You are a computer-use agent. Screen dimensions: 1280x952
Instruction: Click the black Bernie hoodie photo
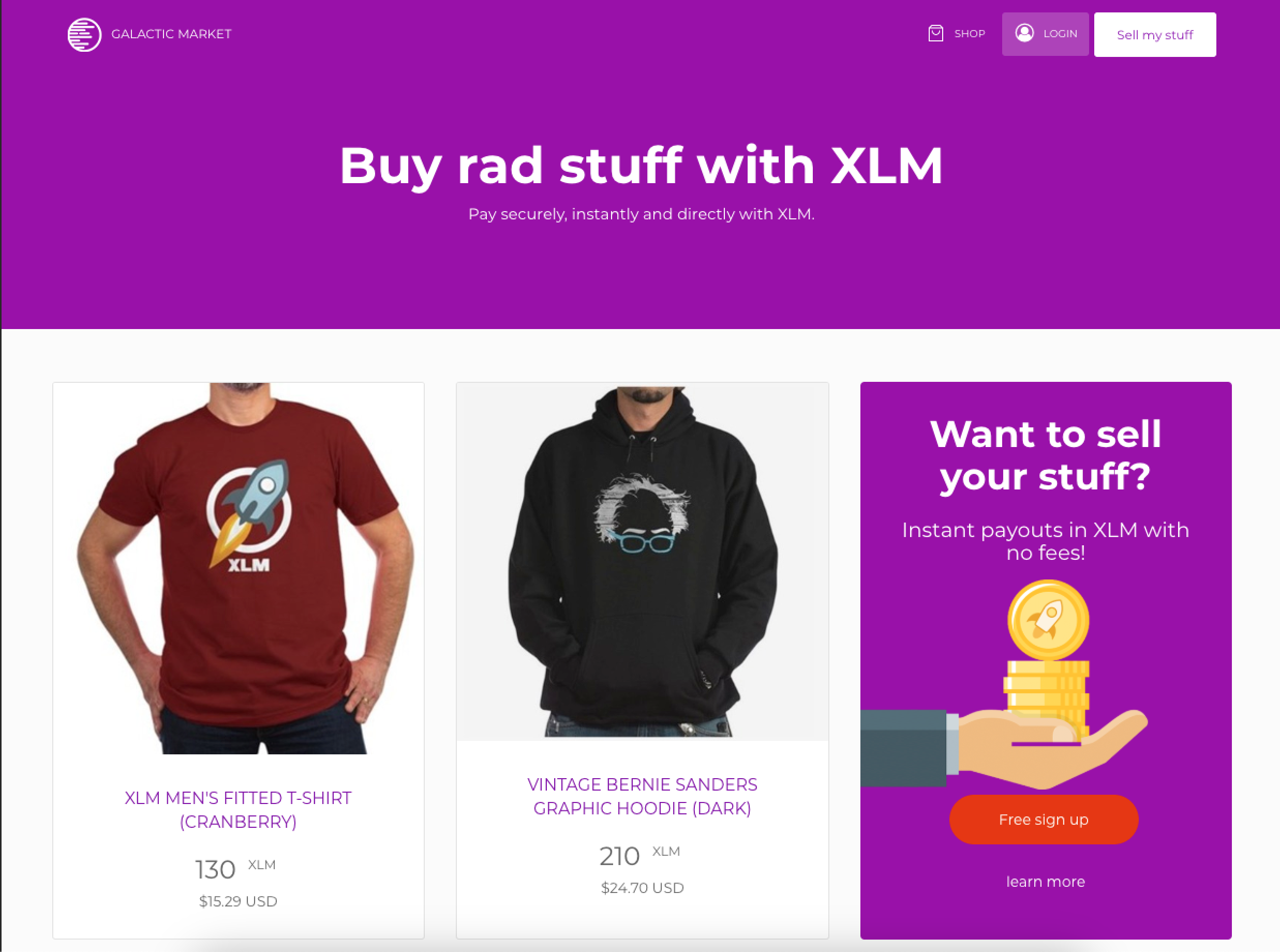(x=642, y=562)
